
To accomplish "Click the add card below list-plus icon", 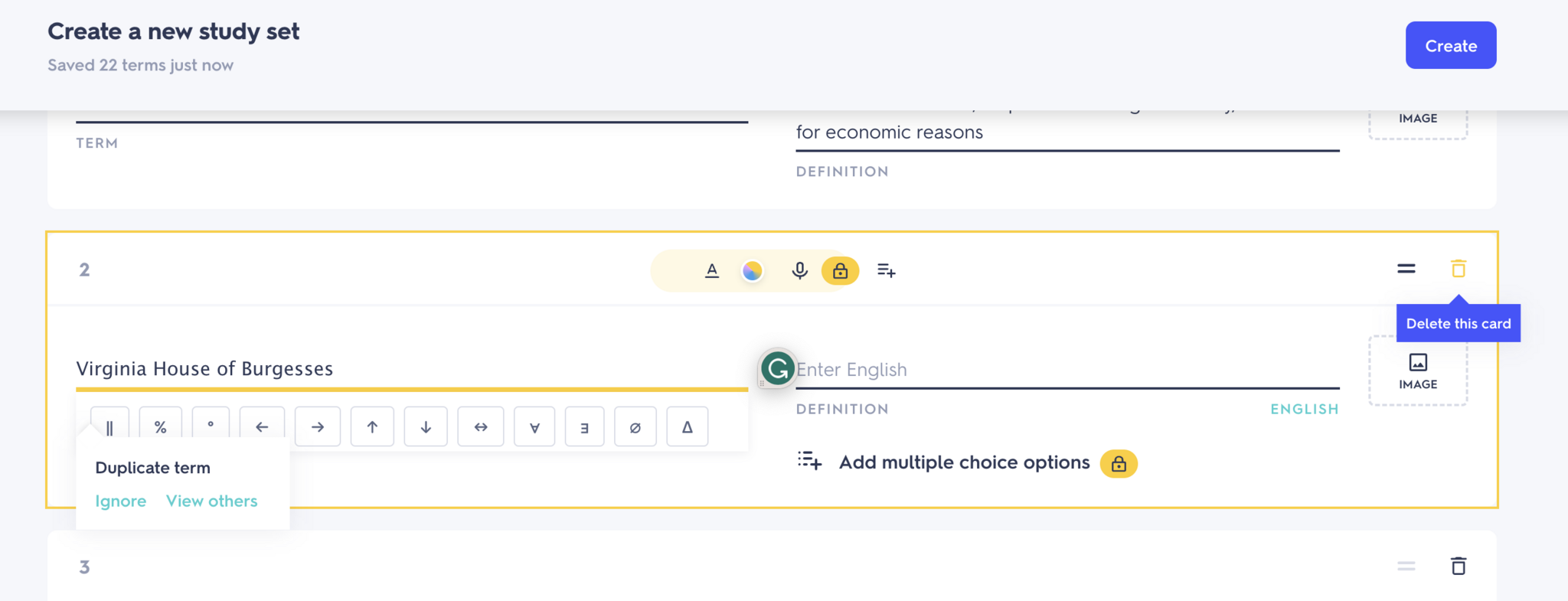I will pos(886,270).
